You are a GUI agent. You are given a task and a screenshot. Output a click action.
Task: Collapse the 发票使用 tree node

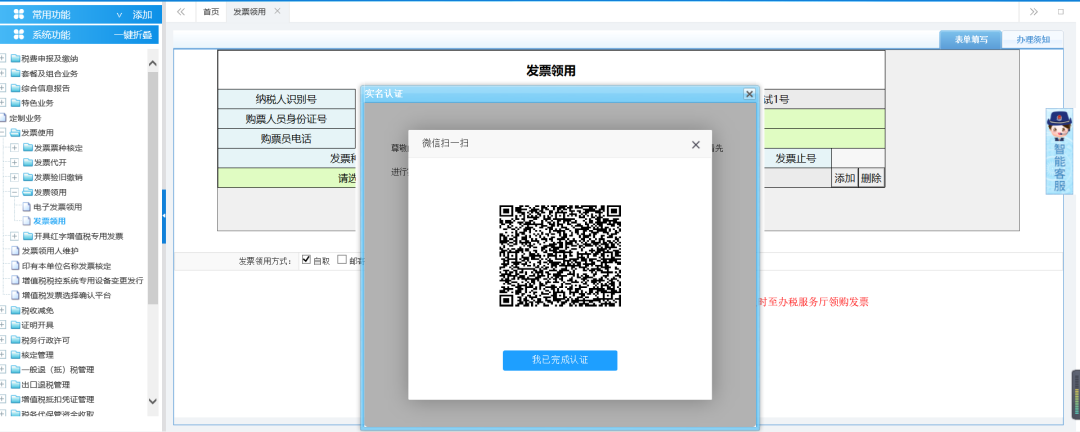pos(3,132)
